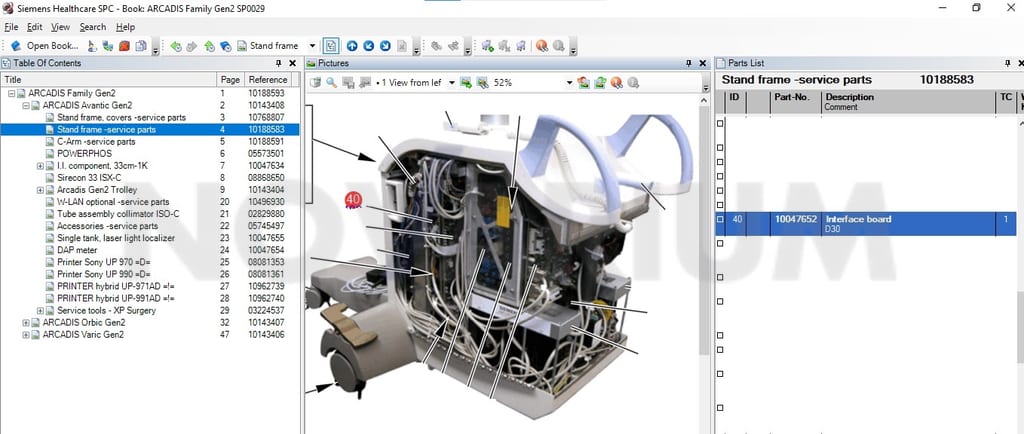Select the POWERPHOS entry
1024x434 pixels.
(84, 153)
